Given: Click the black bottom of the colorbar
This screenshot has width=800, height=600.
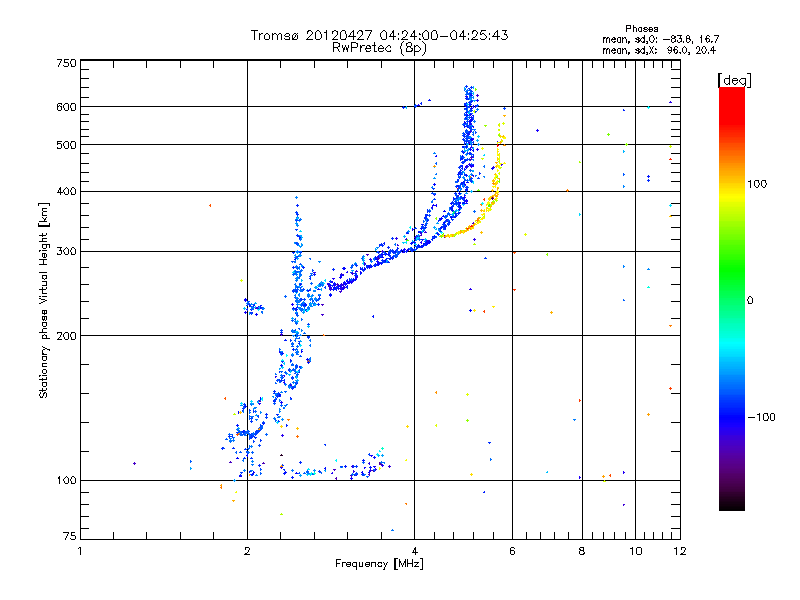Looking at the screenshot, I should click(x=732, y=503).
